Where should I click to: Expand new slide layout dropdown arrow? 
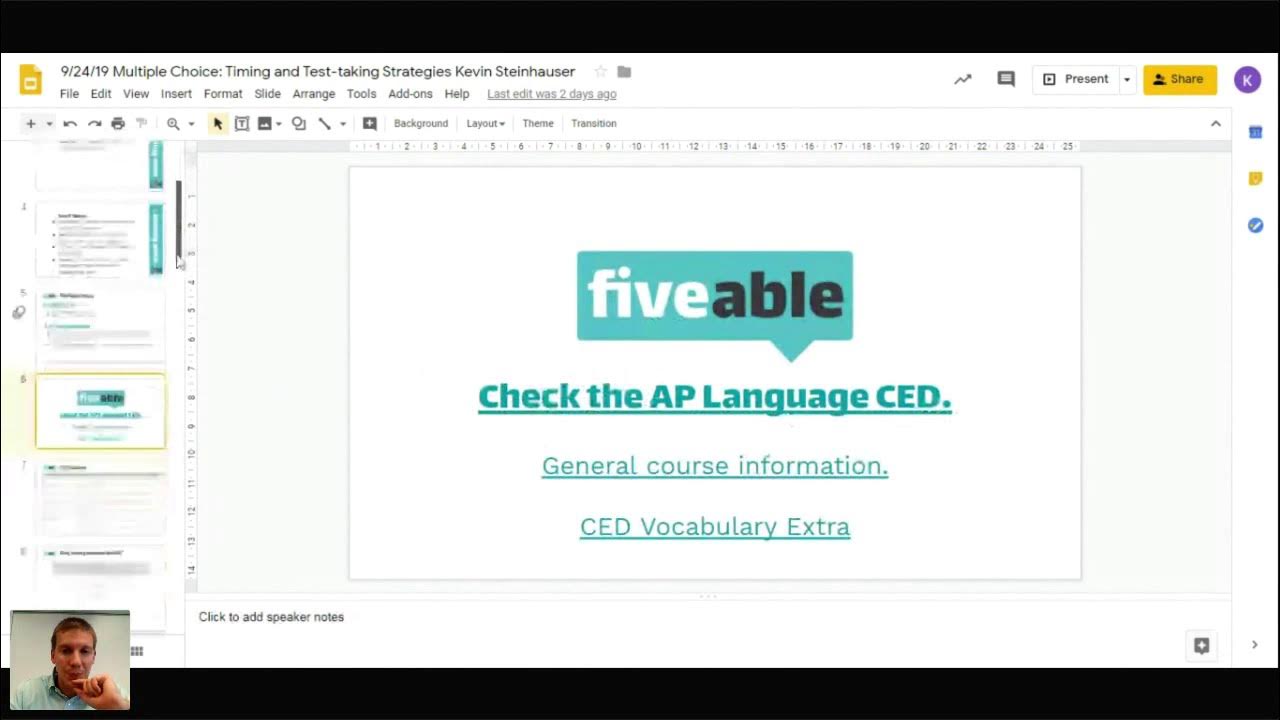point(49,124)
